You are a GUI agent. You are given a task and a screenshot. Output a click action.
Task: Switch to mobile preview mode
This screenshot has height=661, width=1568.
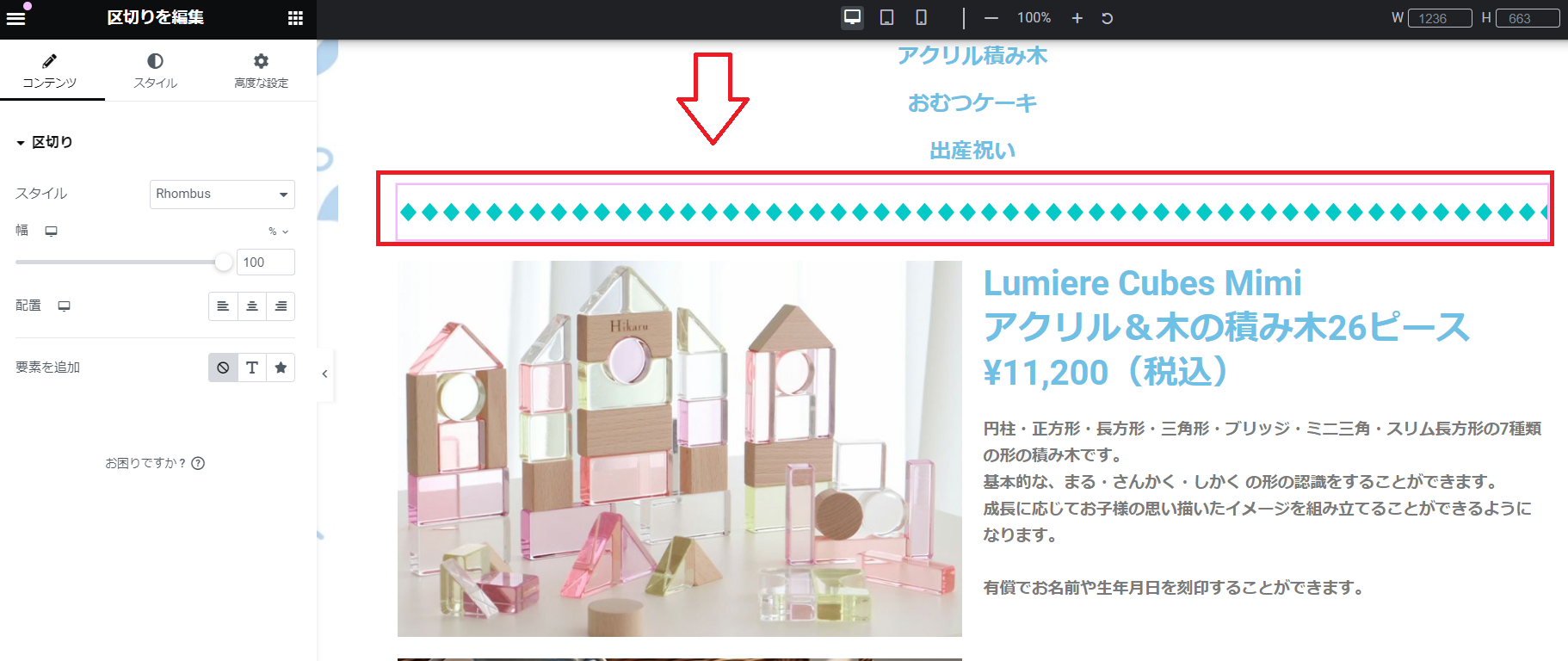921,17
